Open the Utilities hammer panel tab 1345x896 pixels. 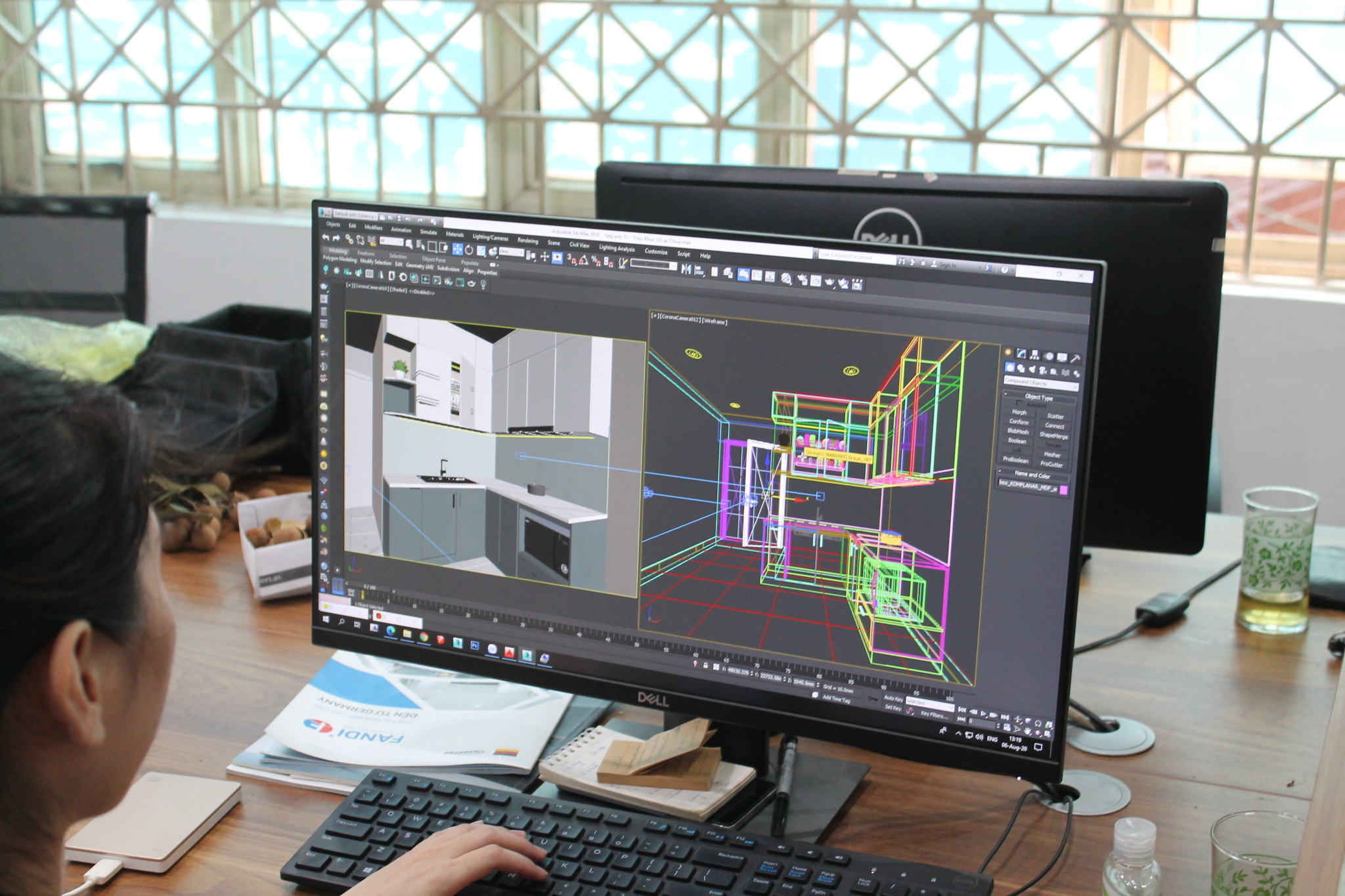(x=1075, y=358)
